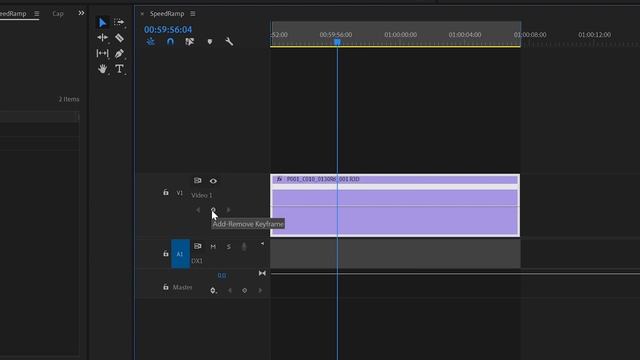Go to previous keyframe on Video 1
The width and height of the screenshot is (640, 360).
pyautogui.click(x=198, y=210)
